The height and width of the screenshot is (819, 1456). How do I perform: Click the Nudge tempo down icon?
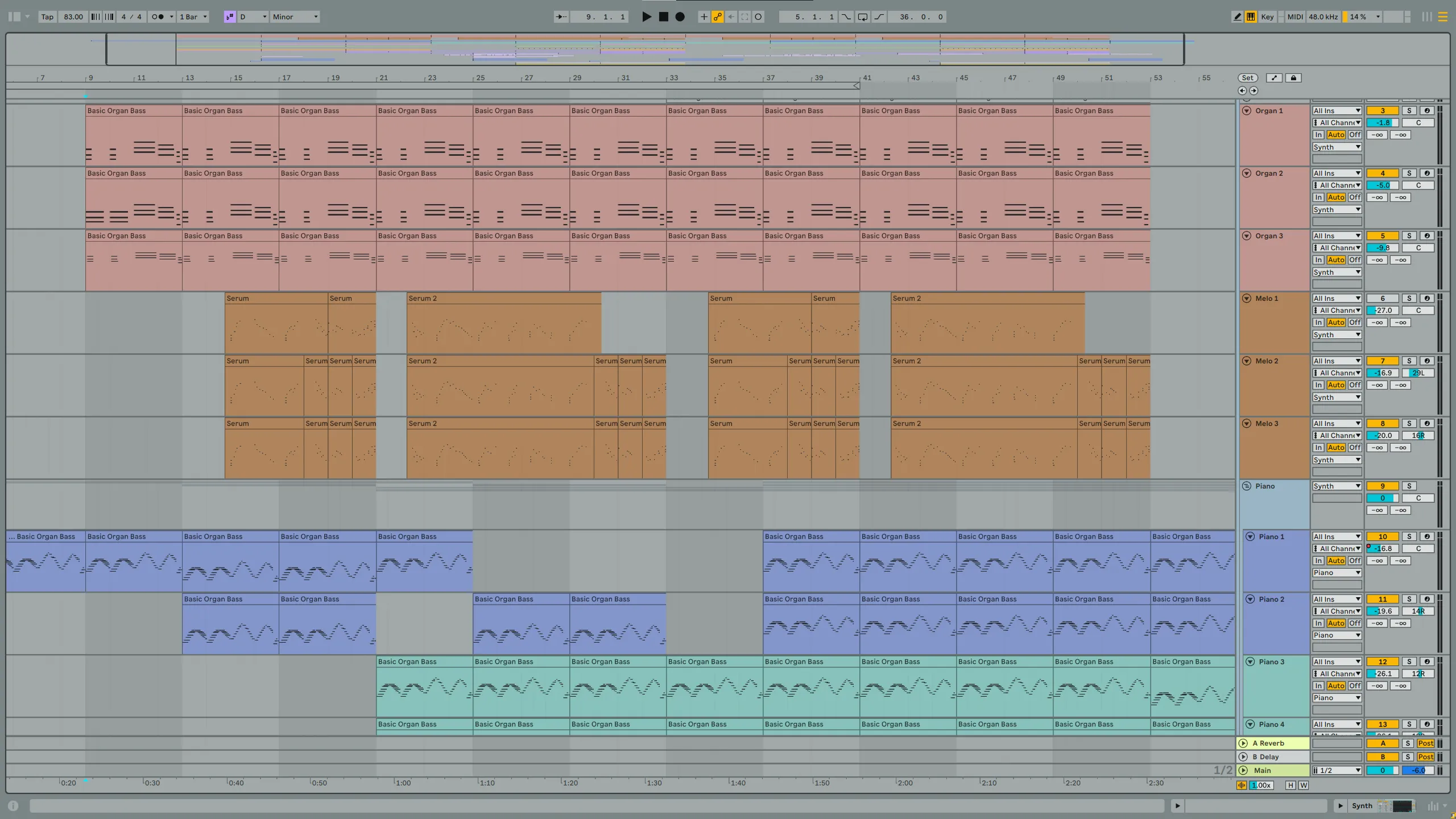[96, 16]
